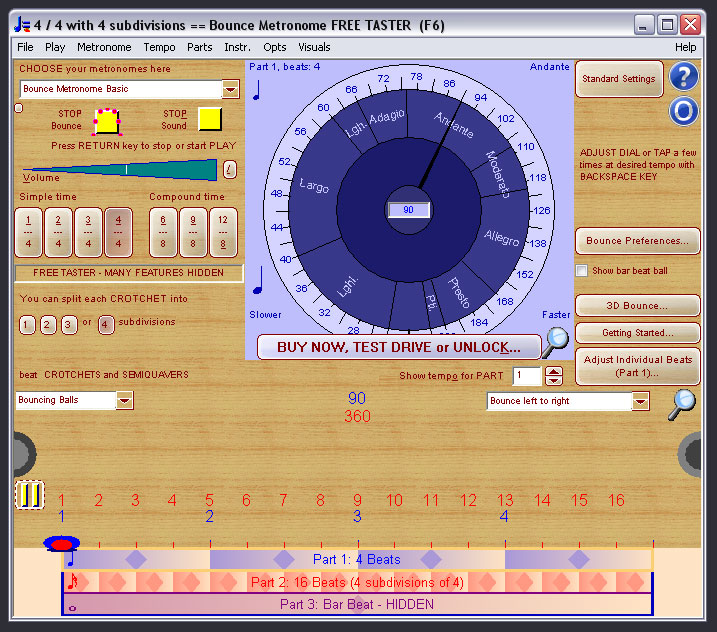Select the 4/4 simple time signature
Image resolution: width=717 pixels, height=632 pixels.
click(118, 232)
